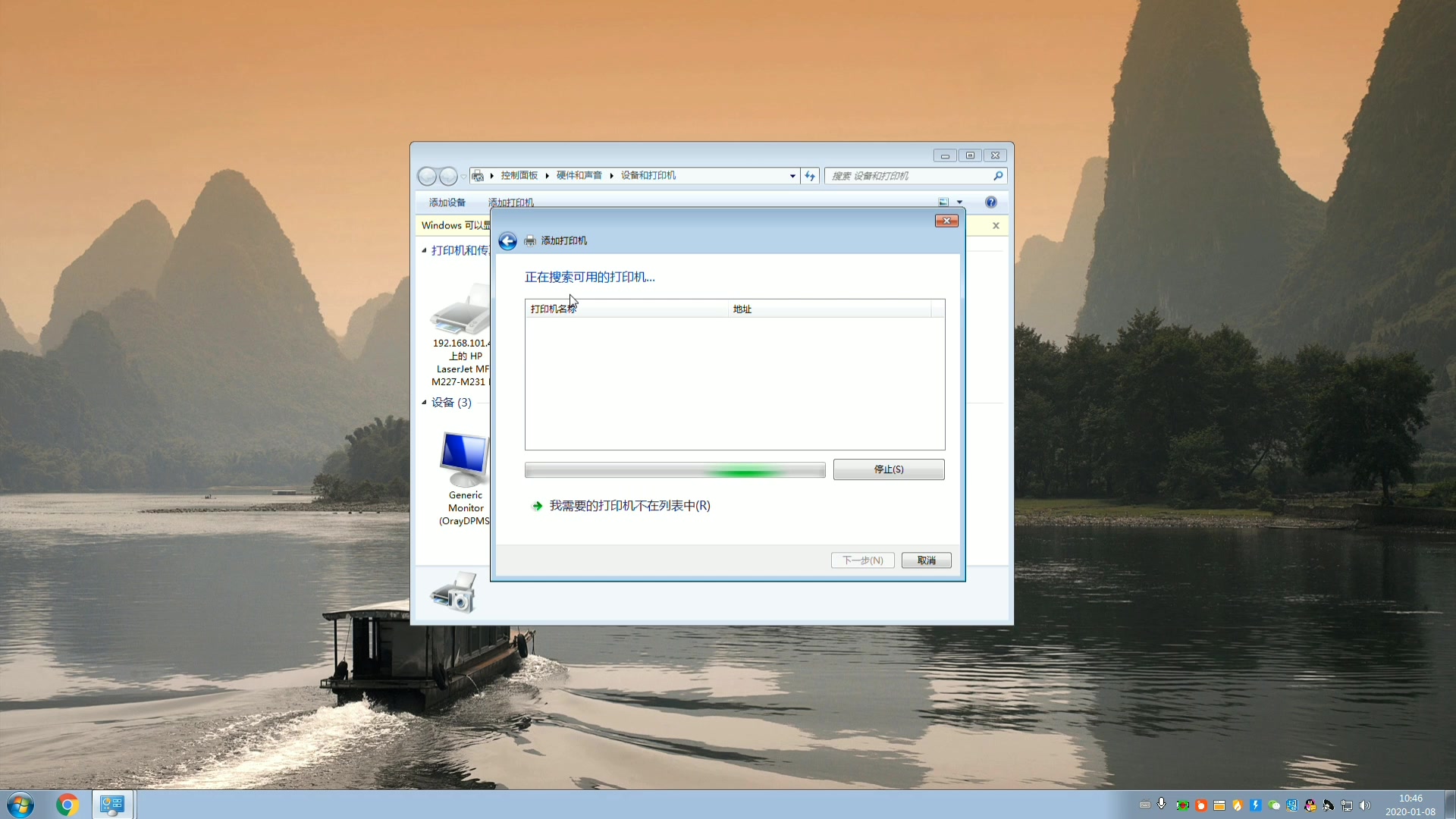Open the WeChat tray icon

pyautogui.click(x=1274, y=805)
